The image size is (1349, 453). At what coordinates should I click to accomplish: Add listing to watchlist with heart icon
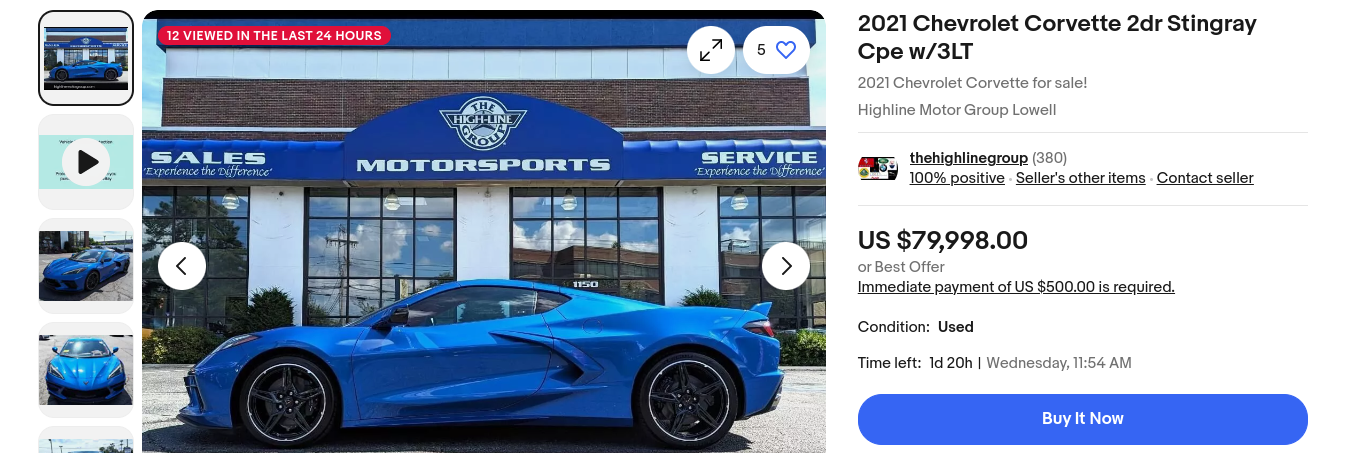pyautogui.click(x=776, y=50)
